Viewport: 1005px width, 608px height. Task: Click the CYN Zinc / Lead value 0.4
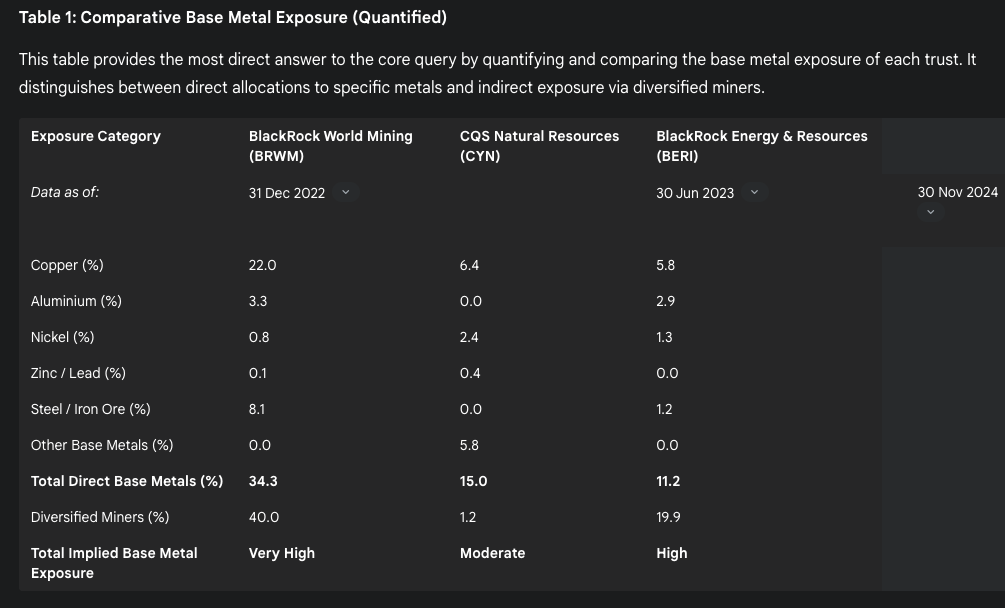click(470, 373)
